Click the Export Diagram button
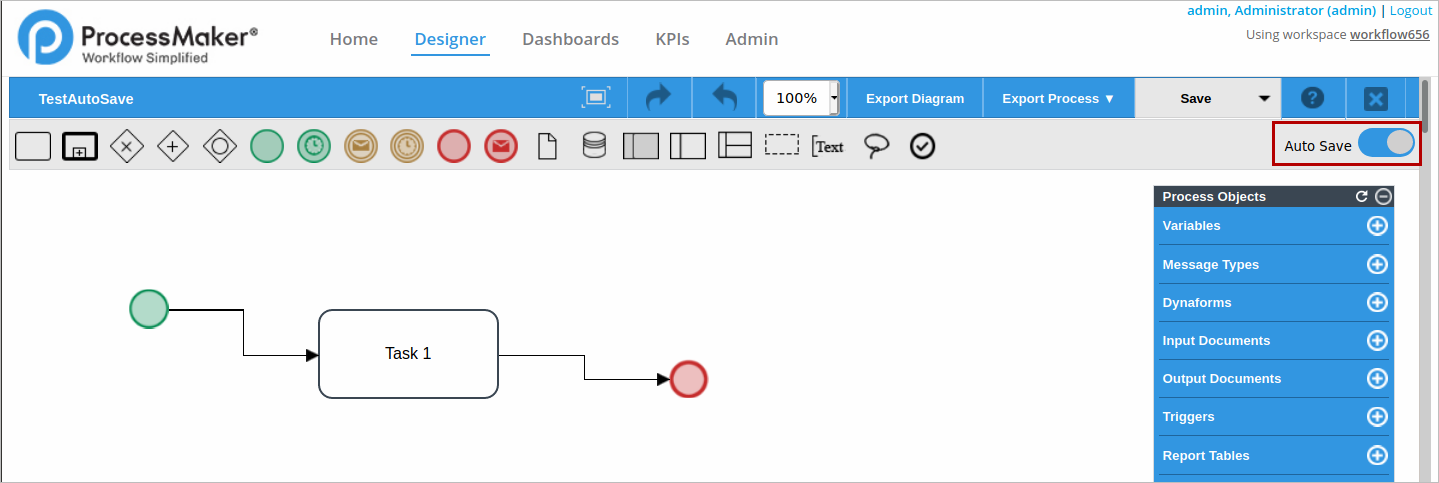 pyautogui.click(x=915, y=98)
